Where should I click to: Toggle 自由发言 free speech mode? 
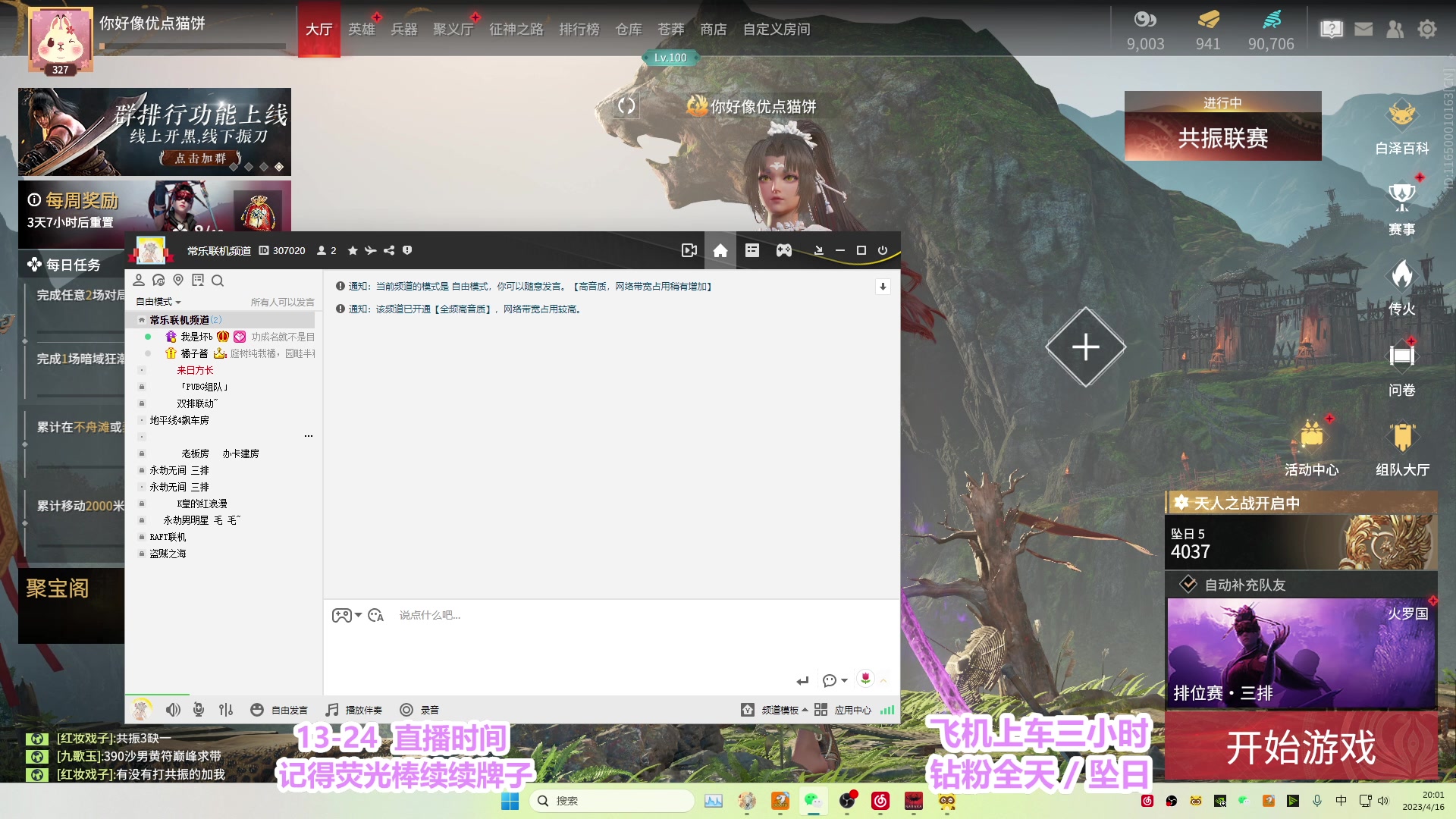click(279, 710)
